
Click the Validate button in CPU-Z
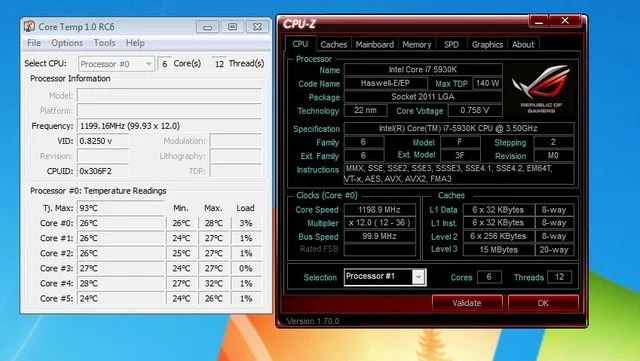click(x=467, y=303)
